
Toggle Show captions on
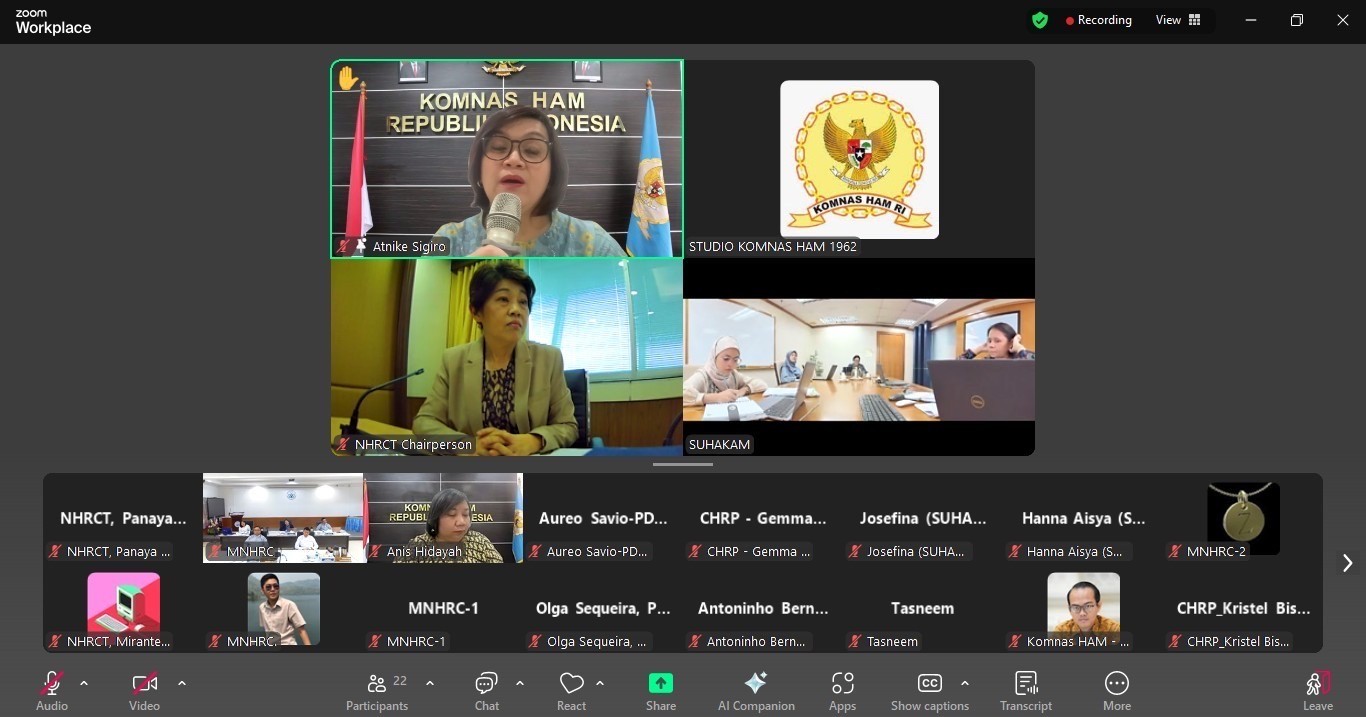coord(929,690)
